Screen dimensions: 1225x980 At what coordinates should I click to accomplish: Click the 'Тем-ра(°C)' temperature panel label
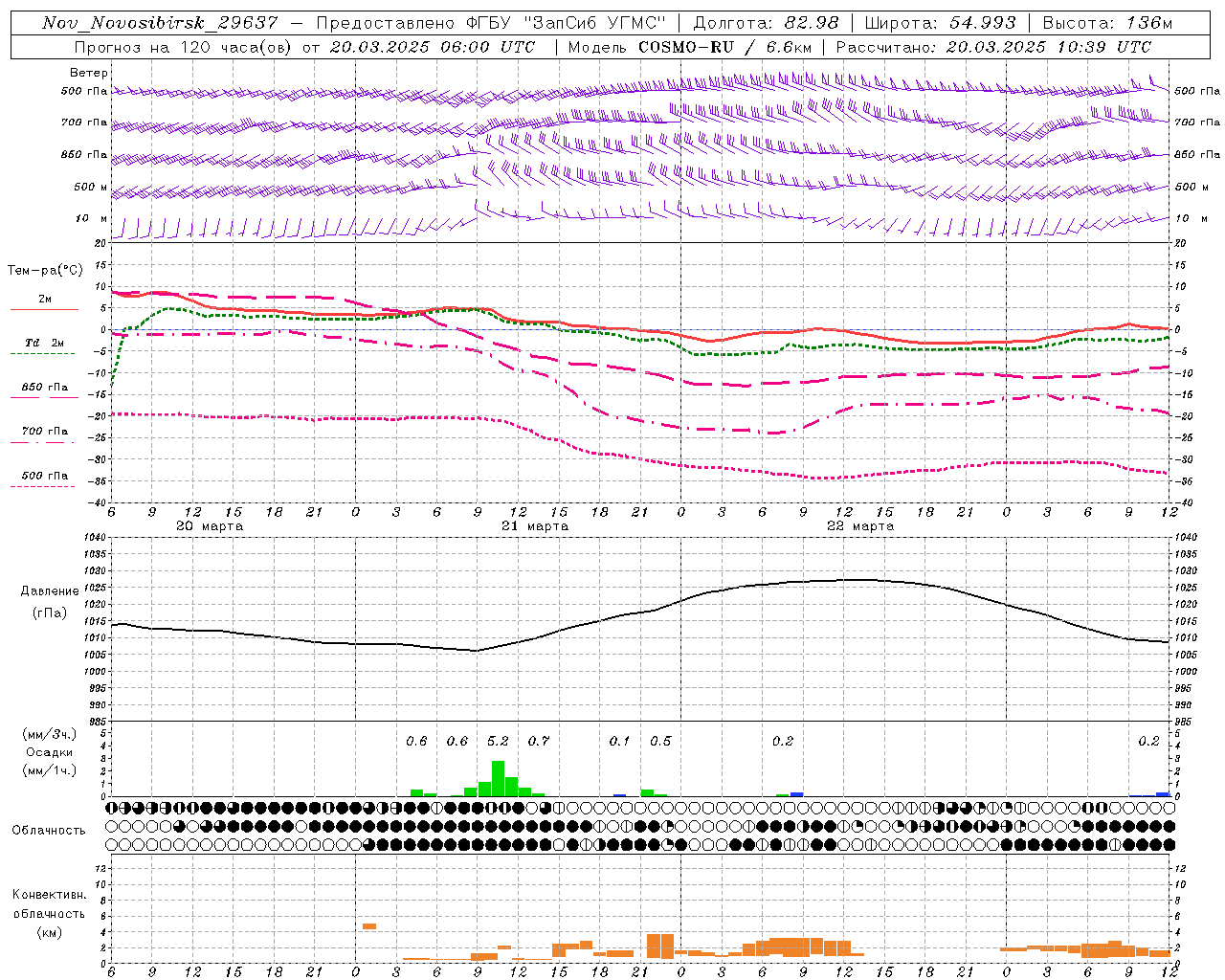(x=45, y=271)
